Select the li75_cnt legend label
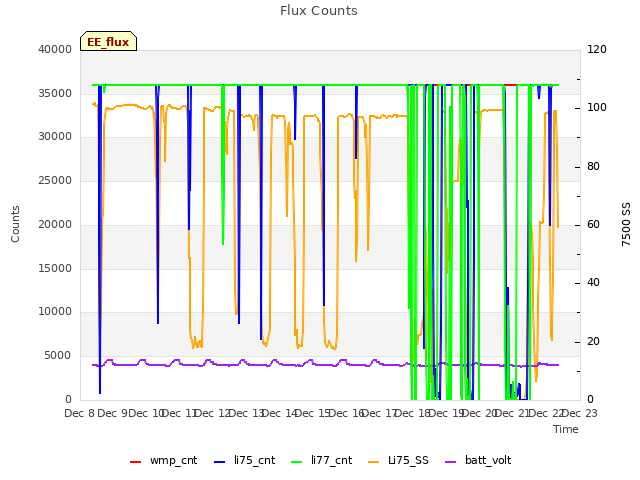The image size is (640, 480). [x=254, y=460]
